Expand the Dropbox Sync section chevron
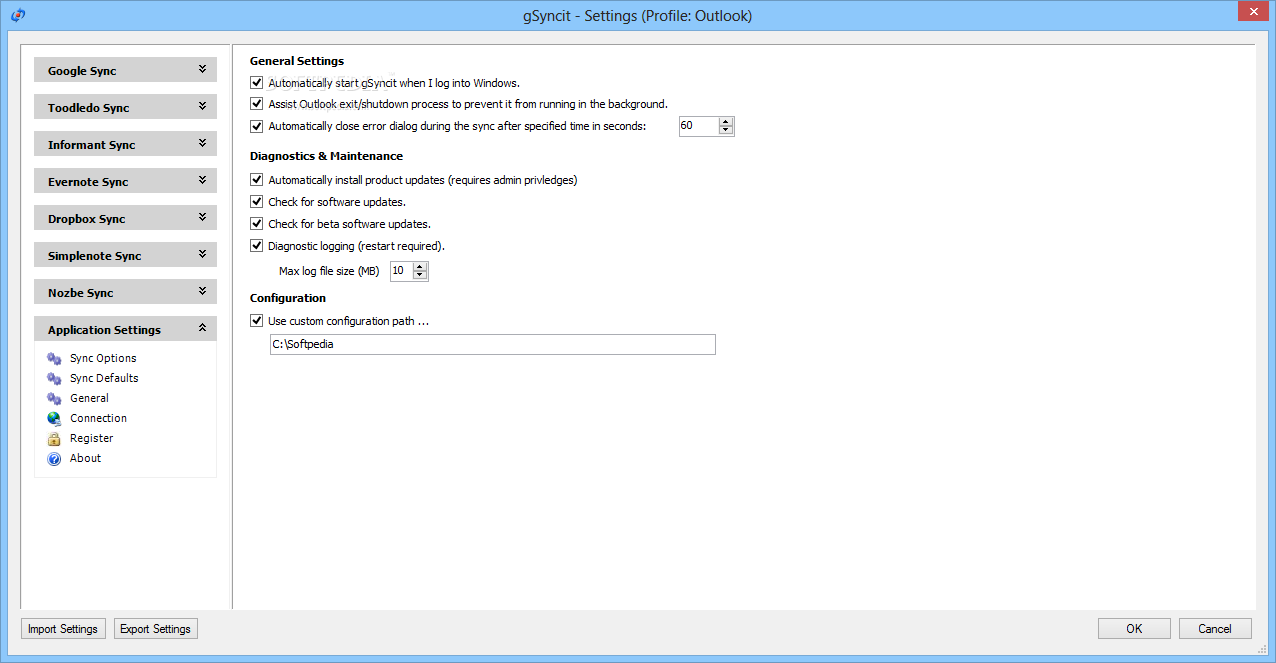Viewport: 1276px width, 663px height. pos(202,218)
